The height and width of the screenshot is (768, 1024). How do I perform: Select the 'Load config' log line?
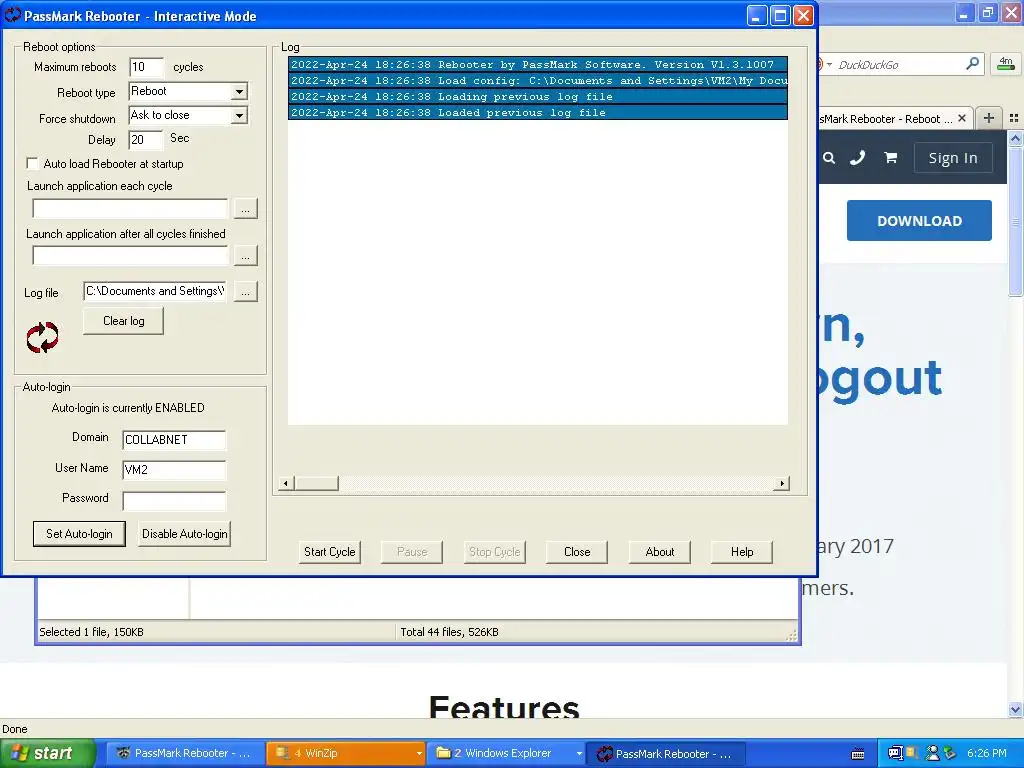[537, 80]
